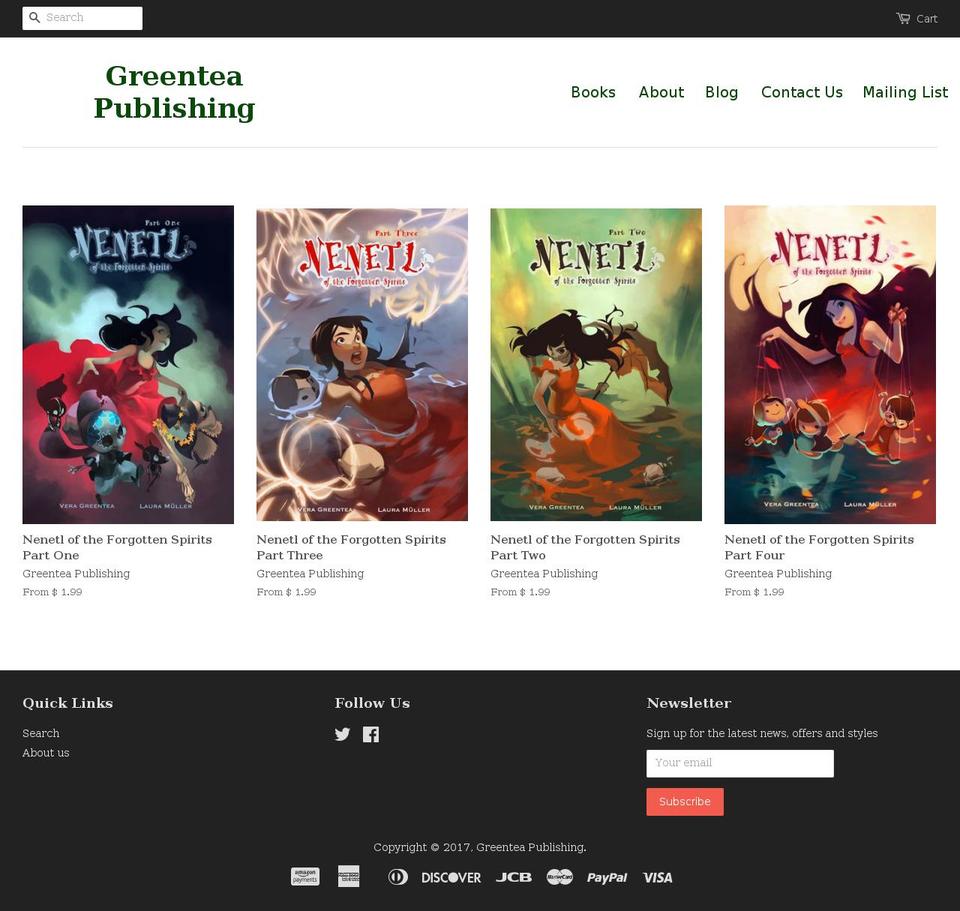The width and height of the screenshot is (960, 911).
Task: Open the Facebook page icon
Action: [x=370, y=734]
